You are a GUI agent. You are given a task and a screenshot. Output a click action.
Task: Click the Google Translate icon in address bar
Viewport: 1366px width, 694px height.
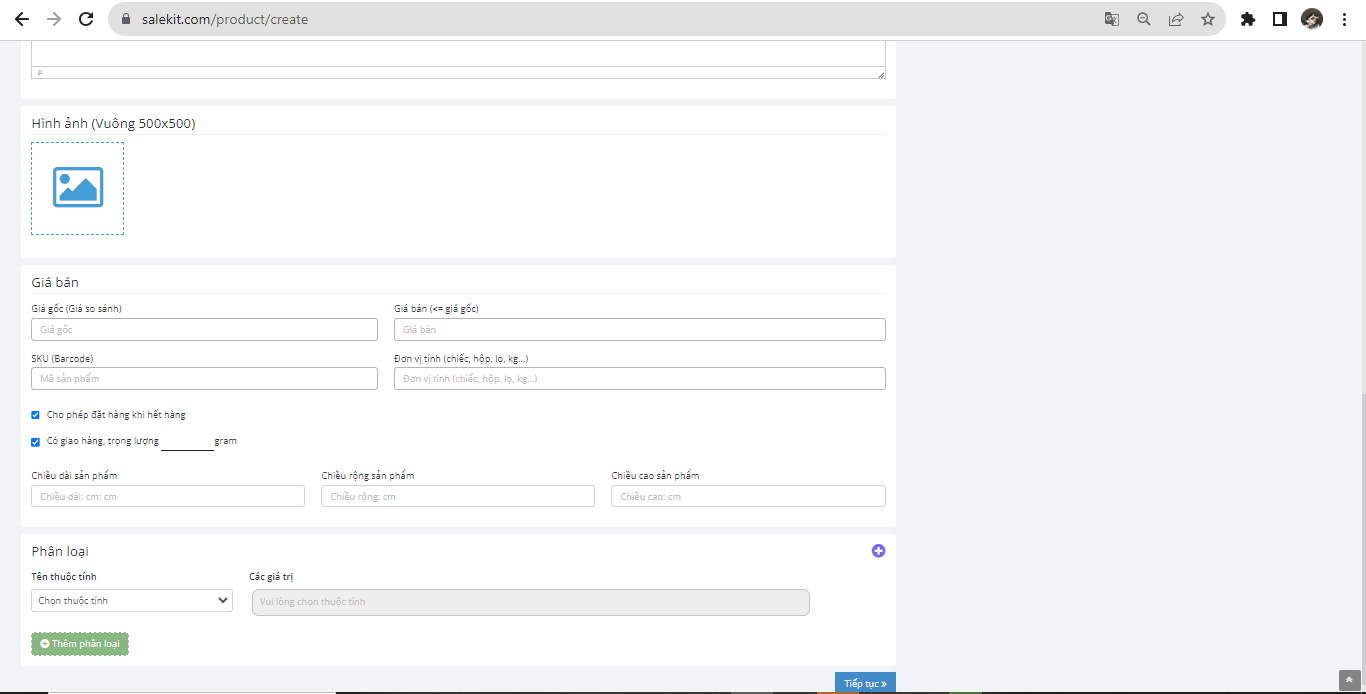[1112, 19]
